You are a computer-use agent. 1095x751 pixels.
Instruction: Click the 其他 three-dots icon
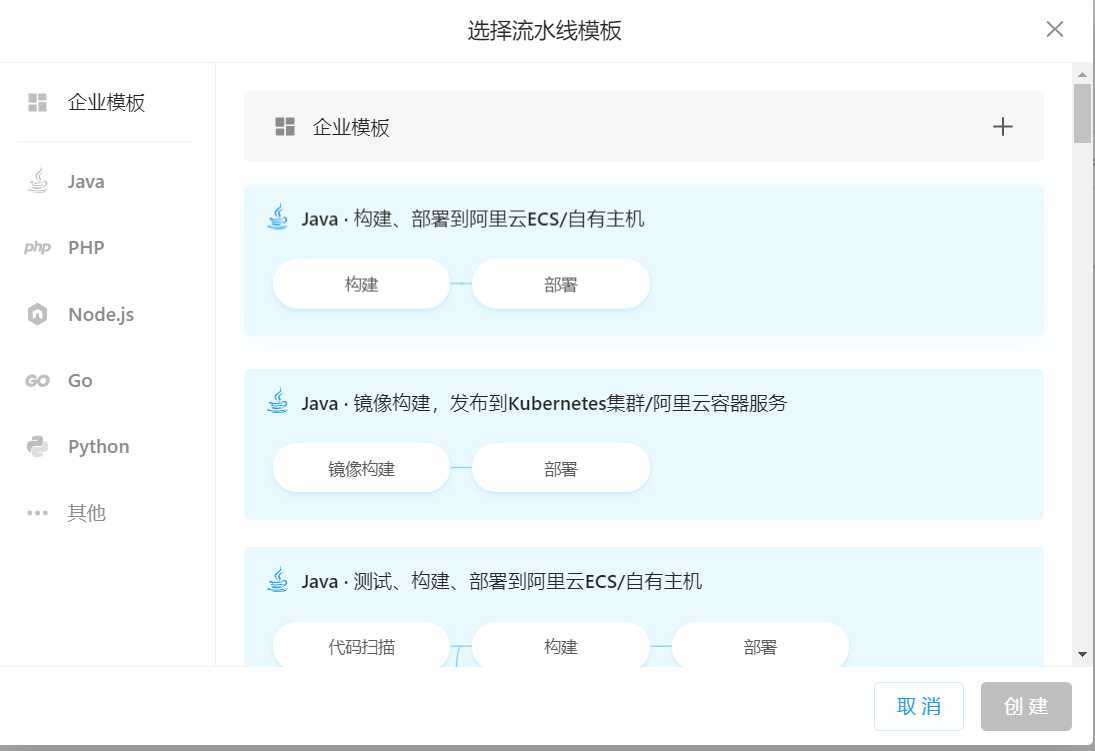(x=37, y=513)
